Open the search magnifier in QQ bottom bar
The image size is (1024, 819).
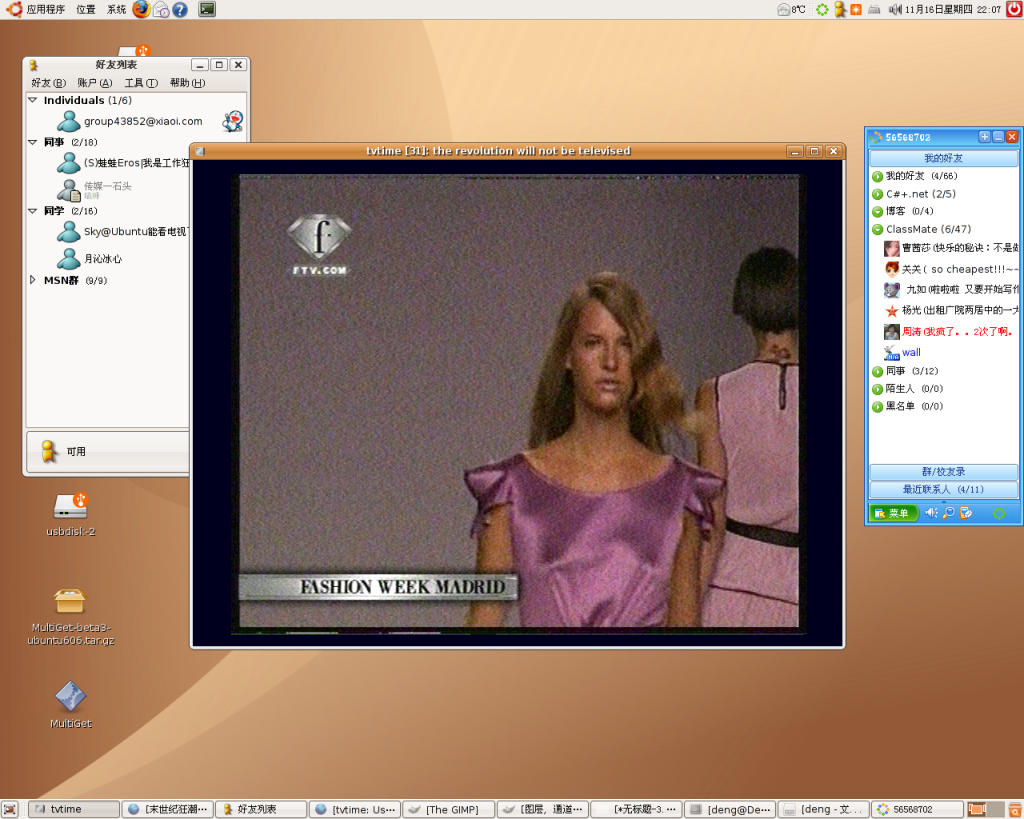pyautogui.click(x=949, y=513)
